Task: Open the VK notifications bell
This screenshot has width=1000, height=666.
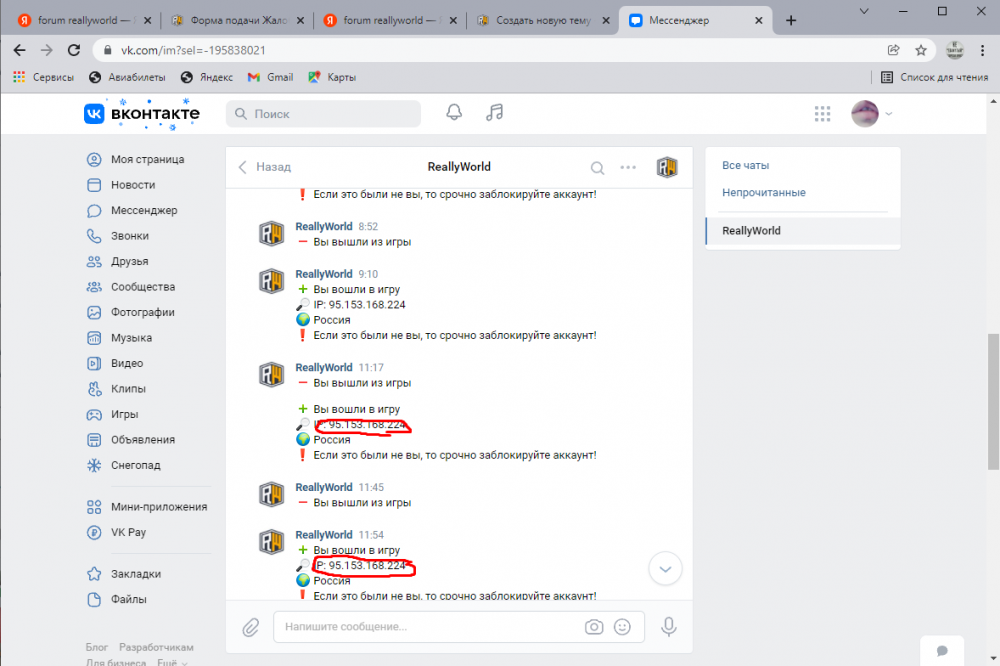Action: 453,113
